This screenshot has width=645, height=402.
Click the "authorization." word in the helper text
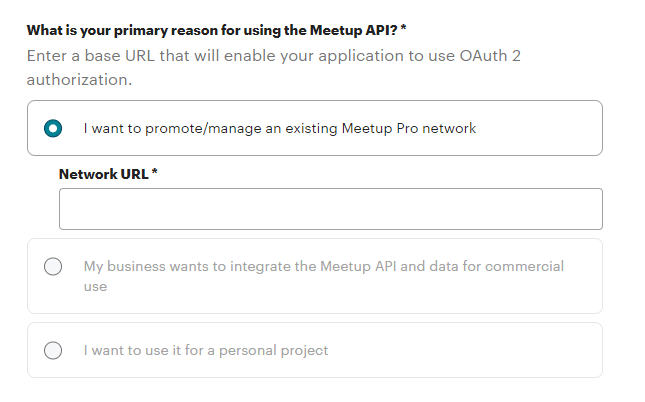tap(80, 78)
